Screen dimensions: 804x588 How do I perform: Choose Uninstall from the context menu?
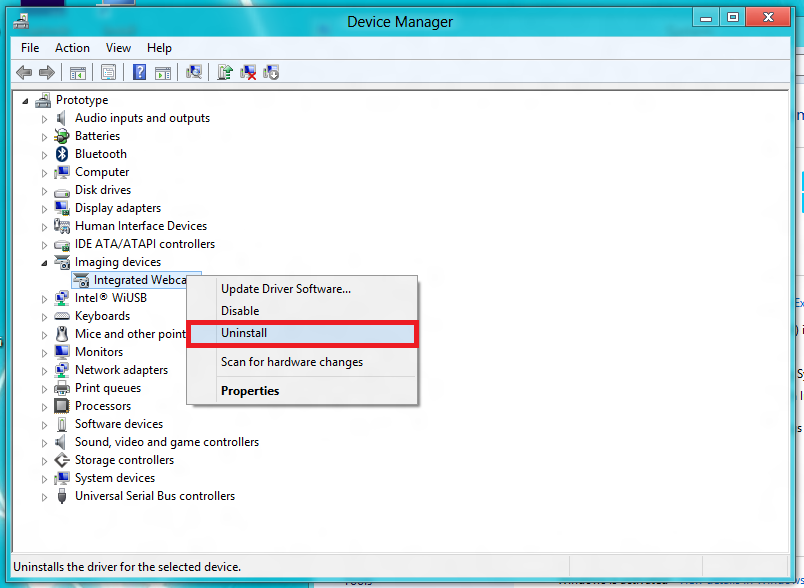(x=303, y=333)
